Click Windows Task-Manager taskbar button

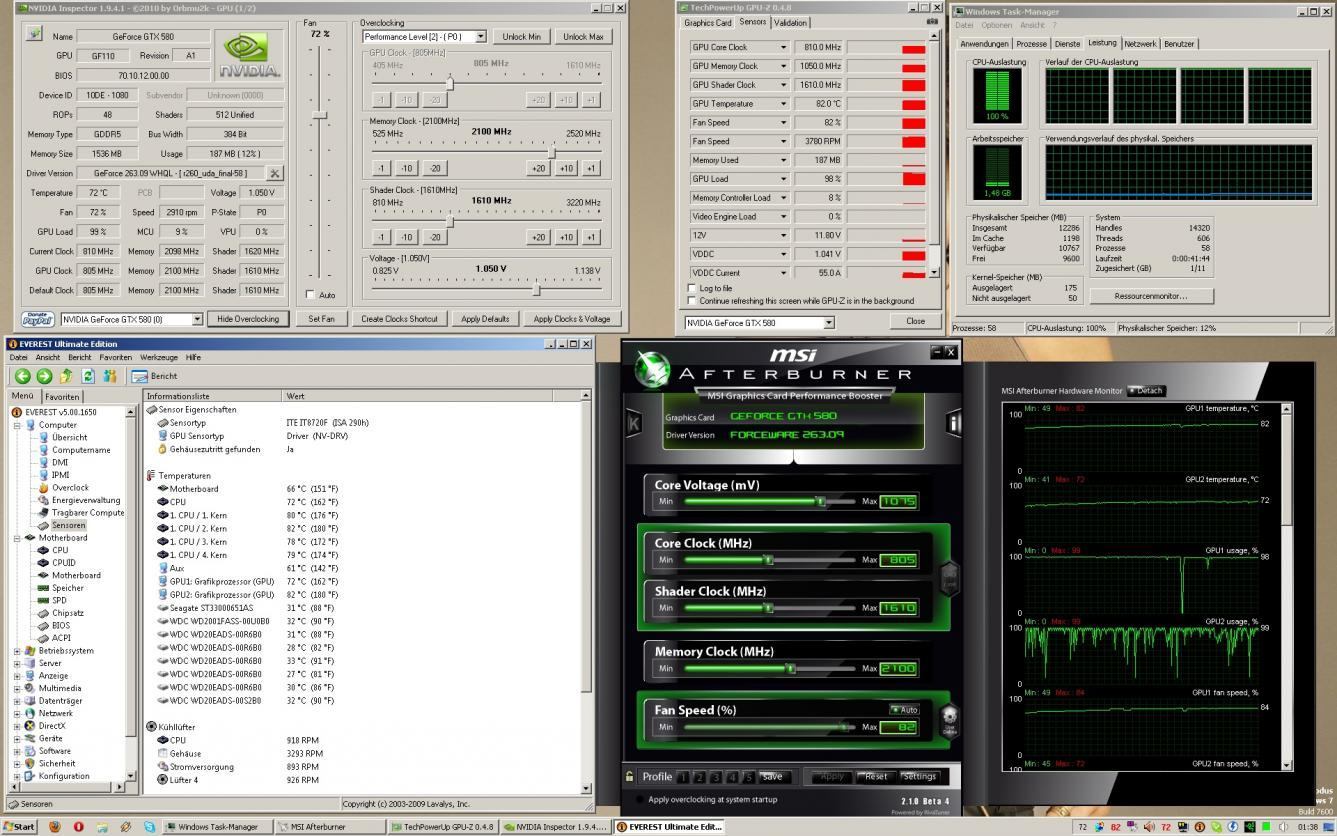218,827
